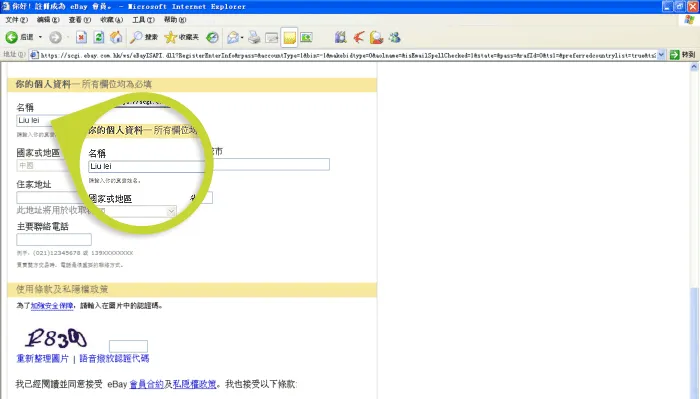Click the 加強安全保障 link

tap(52, 306)
